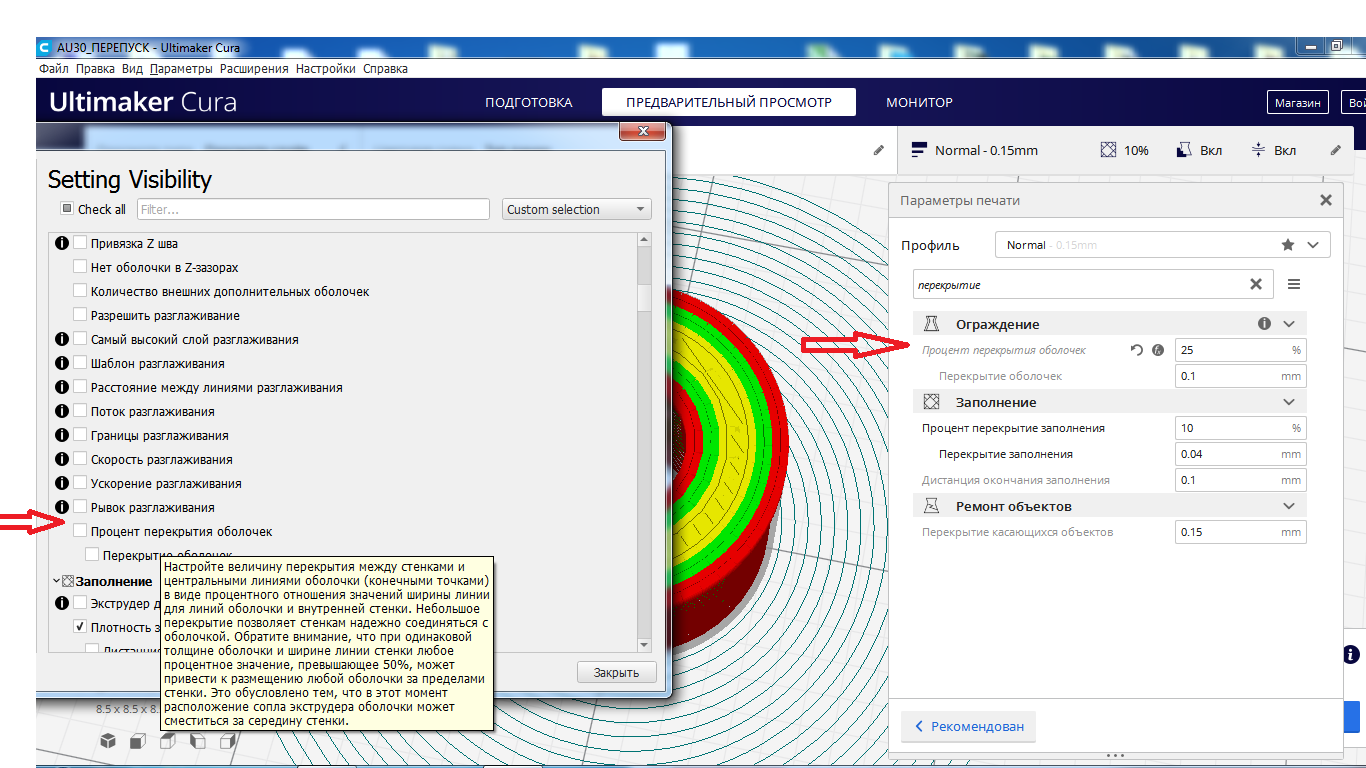
Task: Click scrollbar down arrow in Setting Visibility
Action: coord(644,646)
